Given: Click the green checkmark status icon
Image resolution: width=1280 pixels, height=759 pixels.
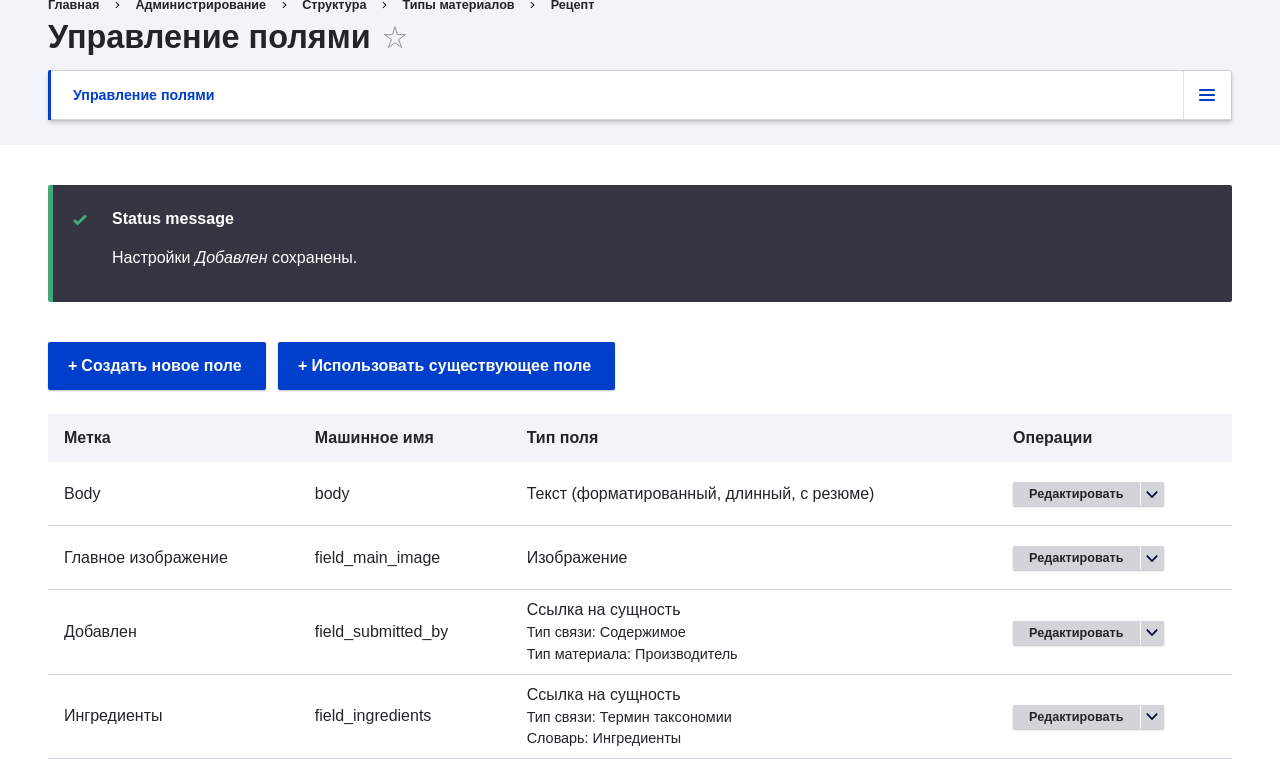Looking at the screenshot, I should [x=80, y=220].
